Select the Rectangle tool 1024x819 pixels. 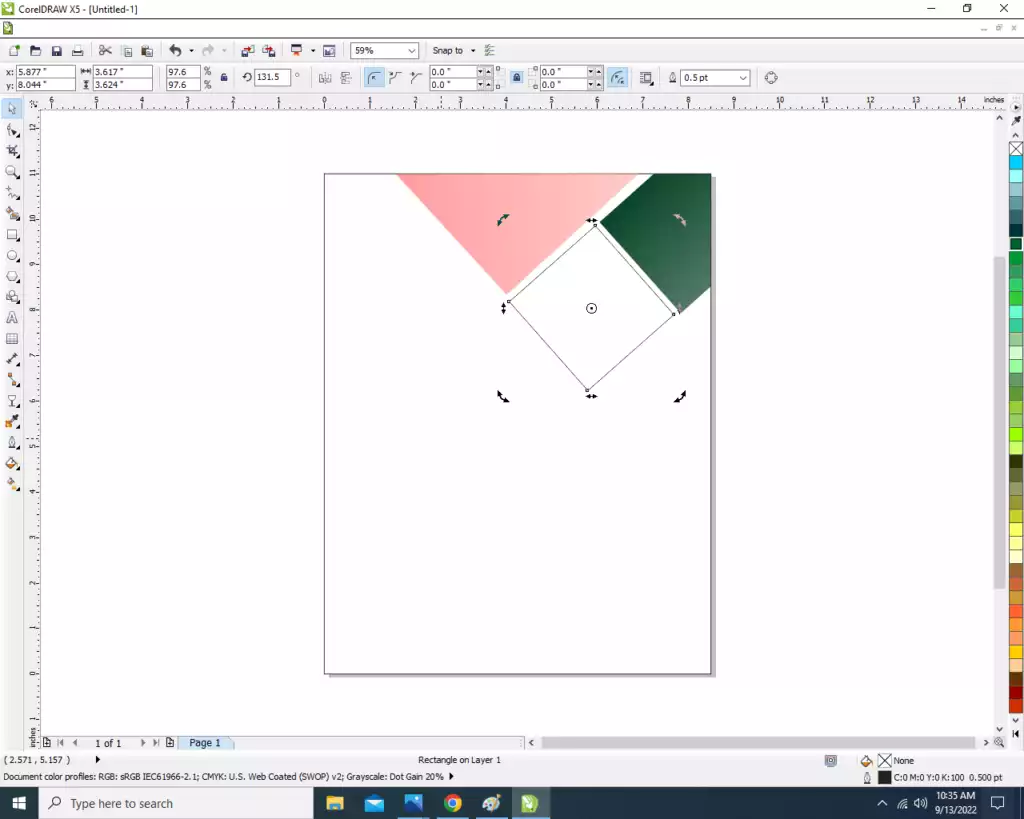click(12, 235)
